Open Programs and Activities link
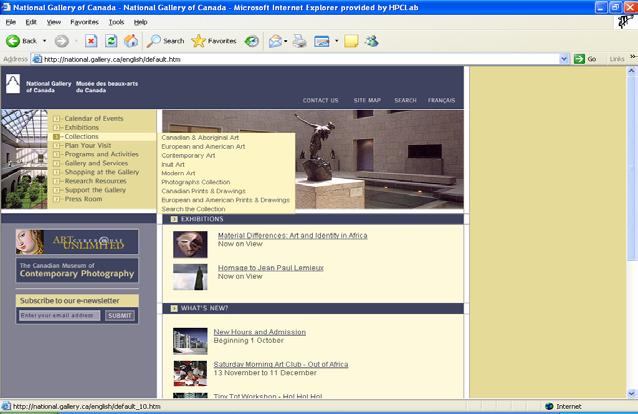This screenshot has height=414, width=638. pos(101,154)
